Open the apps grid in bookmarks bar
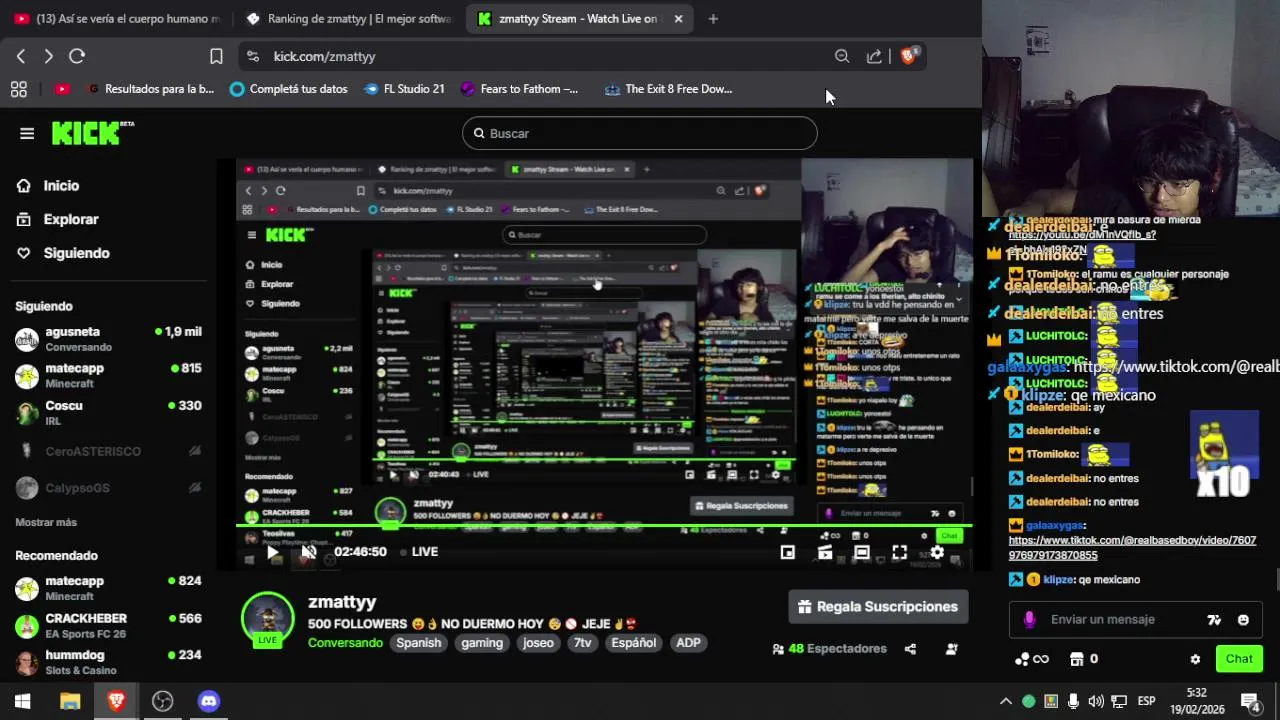Viewport: 1280px width, 720px height. tap(18, 89)
